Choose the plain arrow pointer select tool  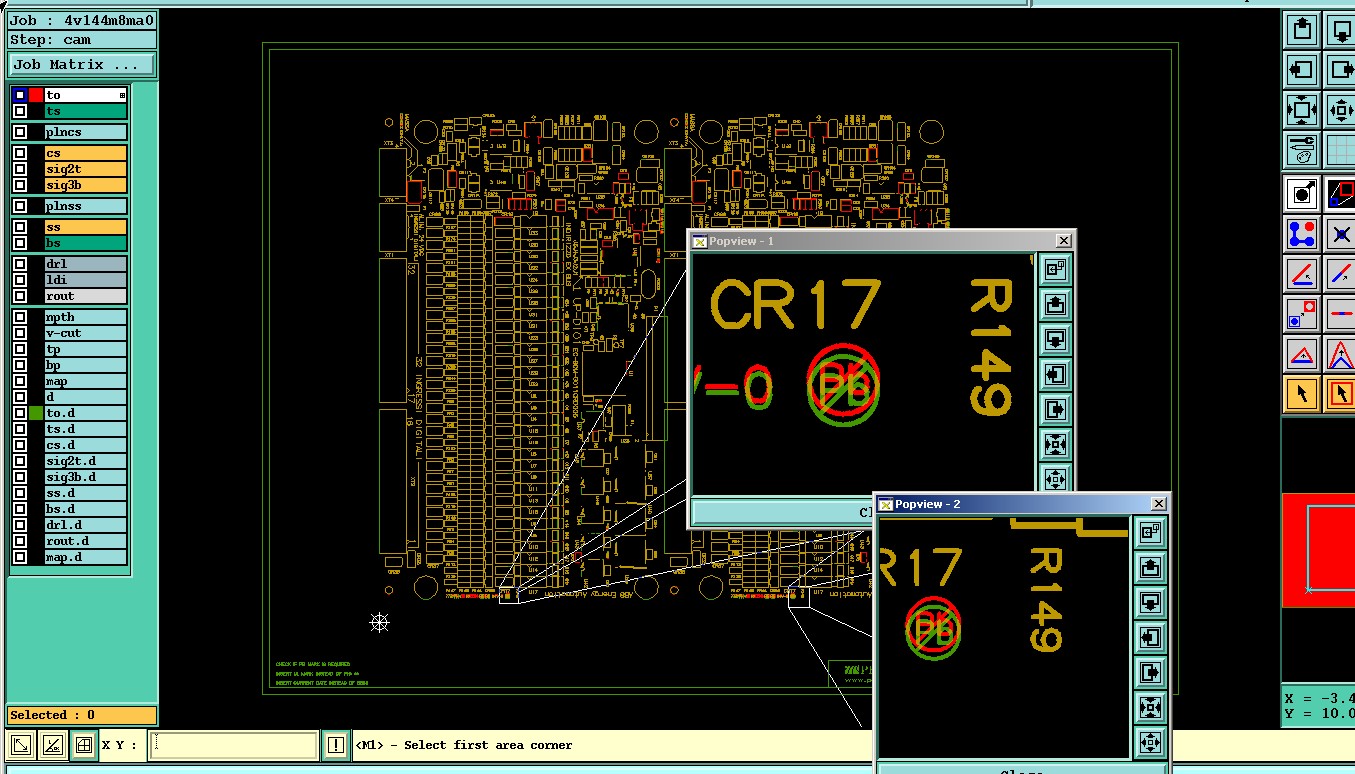pos(1302,393)
